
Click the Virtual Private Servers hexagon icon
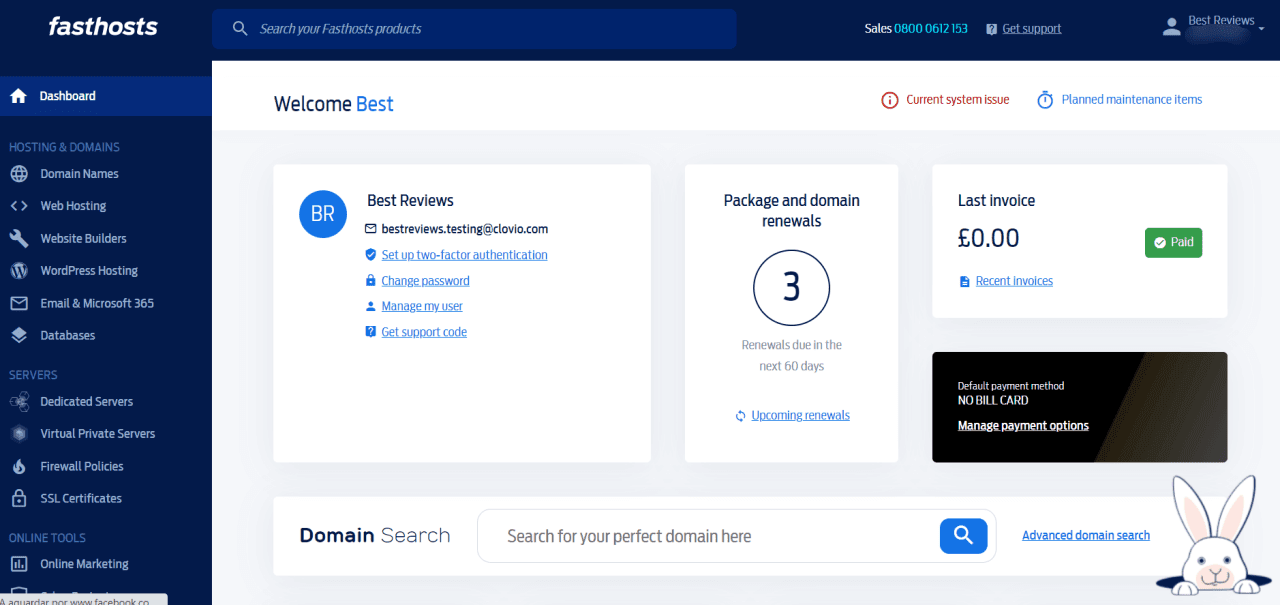point(18,434)
